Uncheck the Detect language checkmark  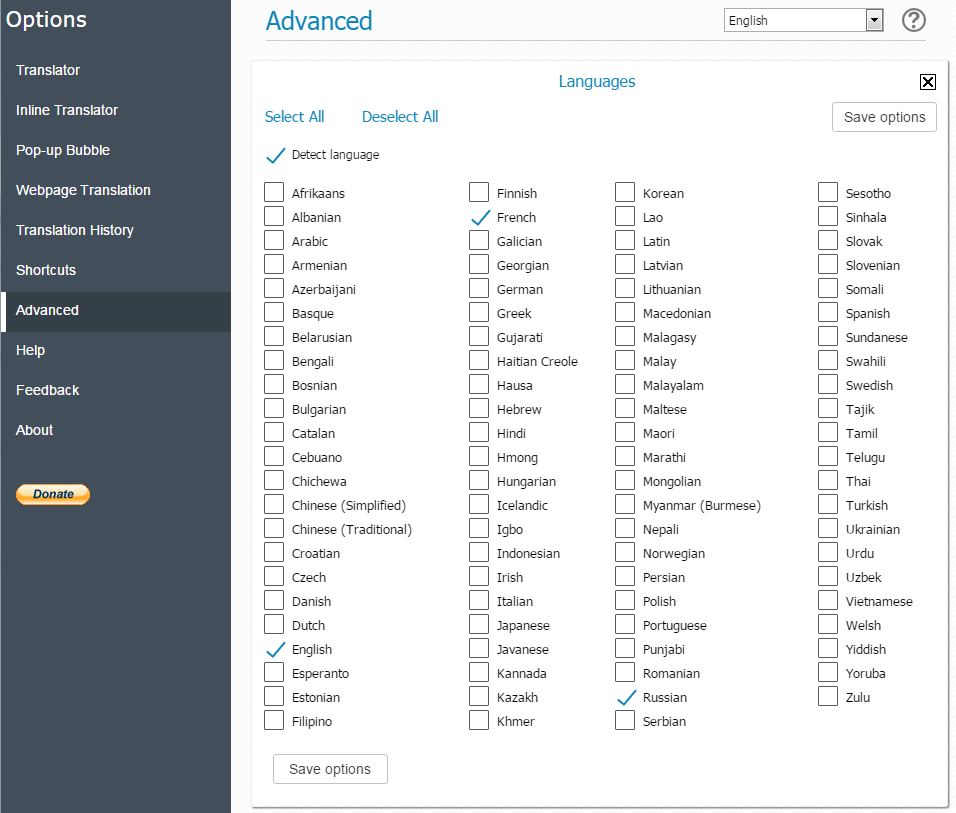pos(275,155)
